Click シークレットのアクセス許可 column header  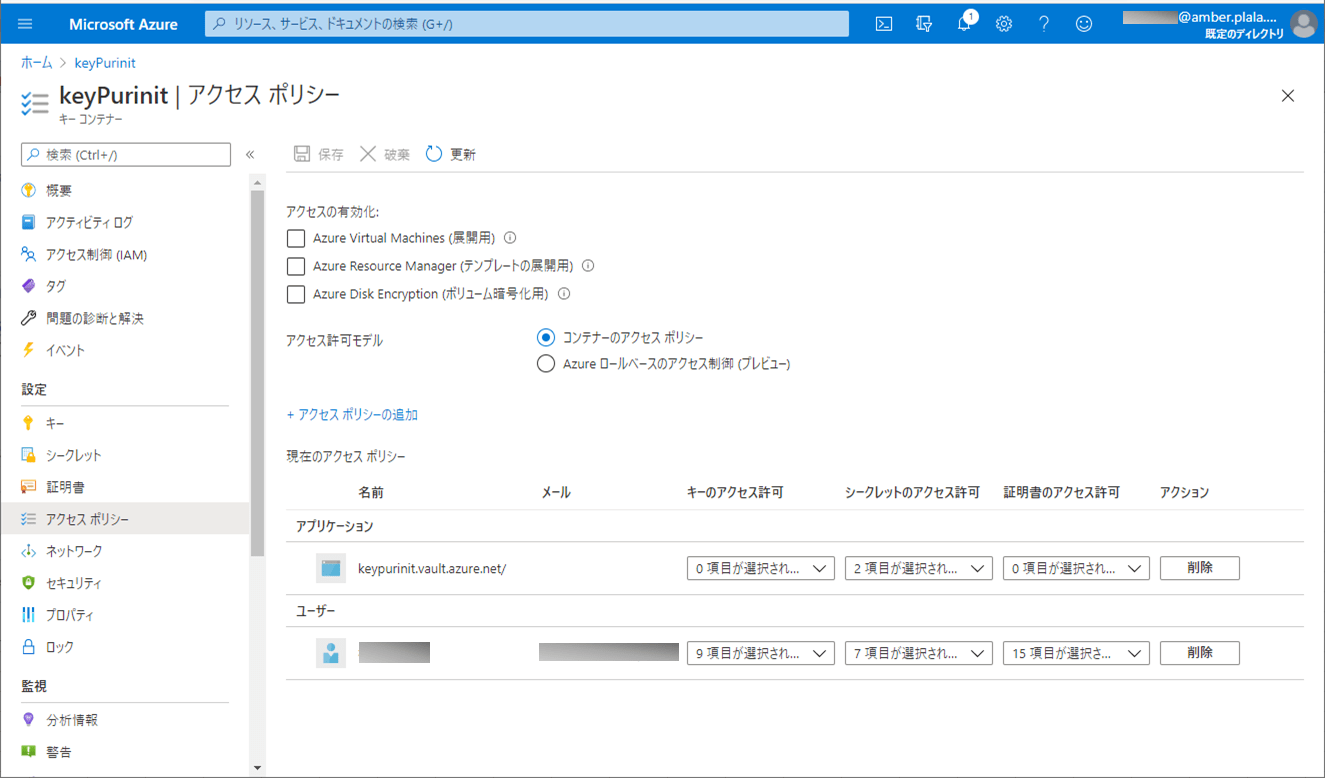tap(912, 492)
